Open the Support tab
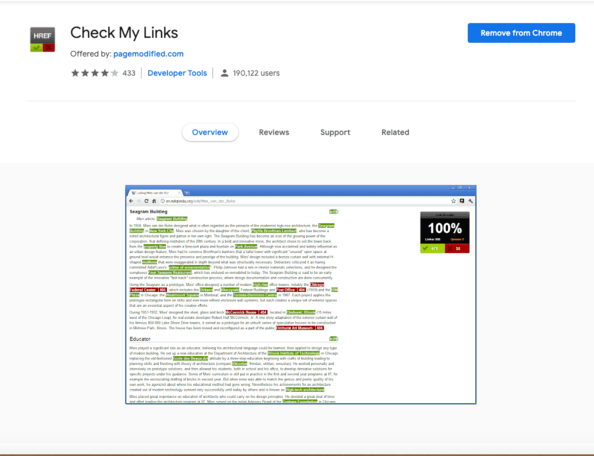This screenshot has width=594, height=456. pyautogui.click(x=335, y=132)
